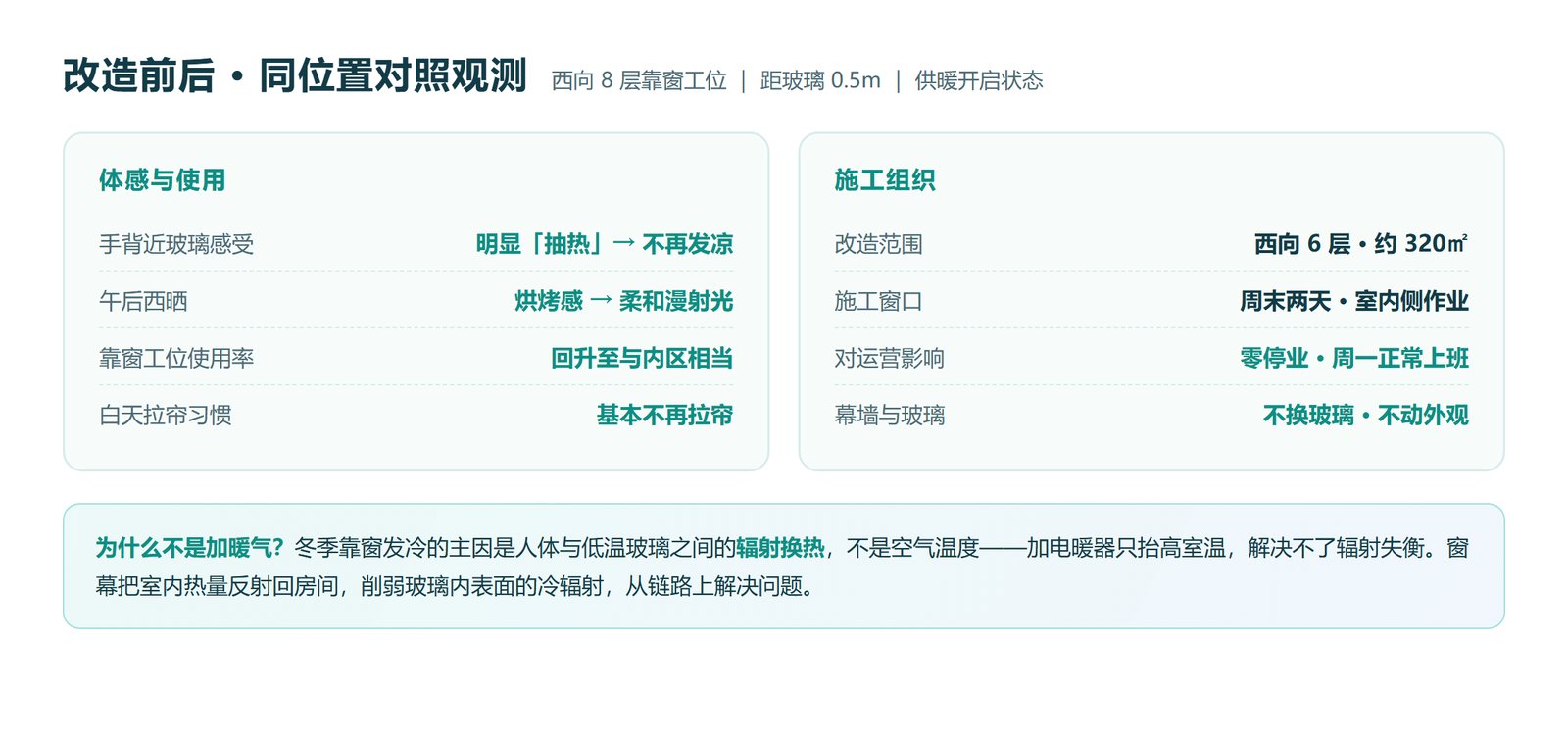The image size is (1568, 741).
Task: Click the question 为什么不是加暖气?
Action: click(x=189, y=548)
